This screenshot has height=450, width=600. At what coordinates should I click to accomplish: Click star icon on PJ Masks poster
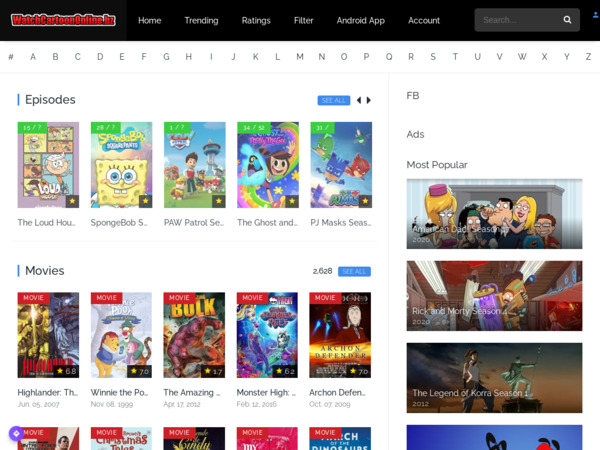(365, 201)
